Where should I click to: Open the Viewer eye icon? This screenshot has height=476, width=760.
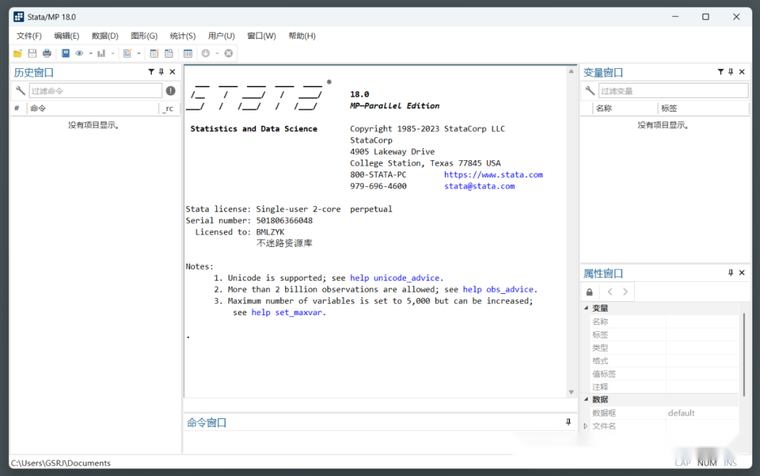(79, 53)
